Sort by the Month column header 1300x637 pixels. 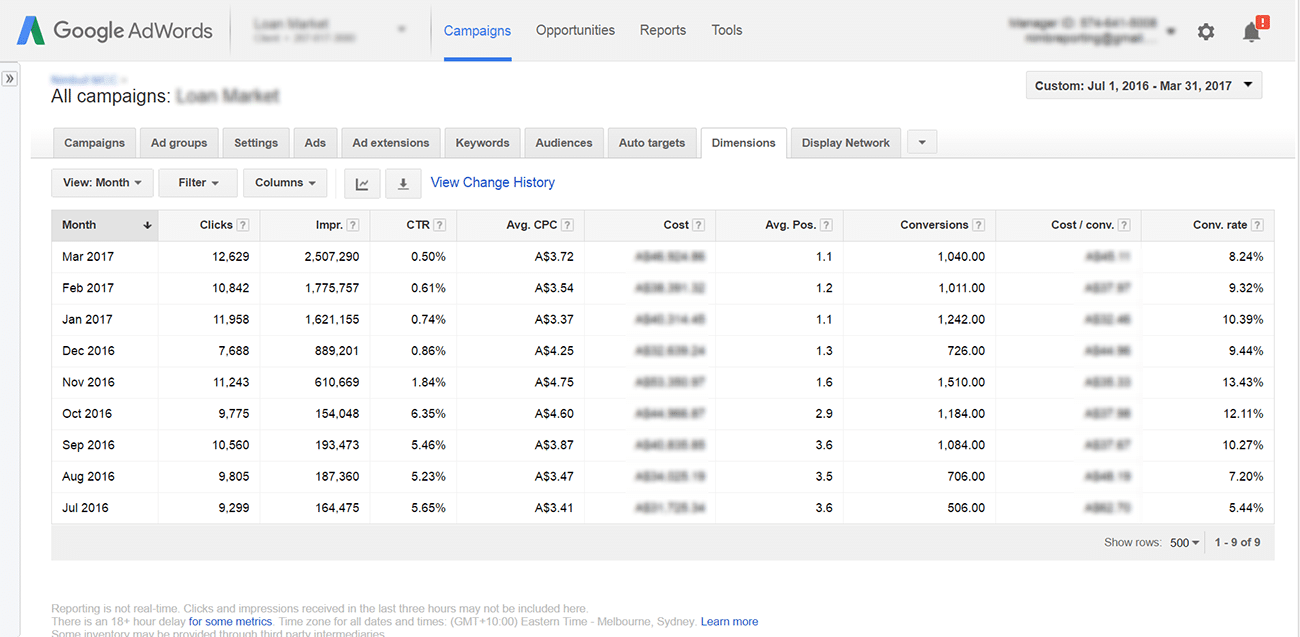105,225
